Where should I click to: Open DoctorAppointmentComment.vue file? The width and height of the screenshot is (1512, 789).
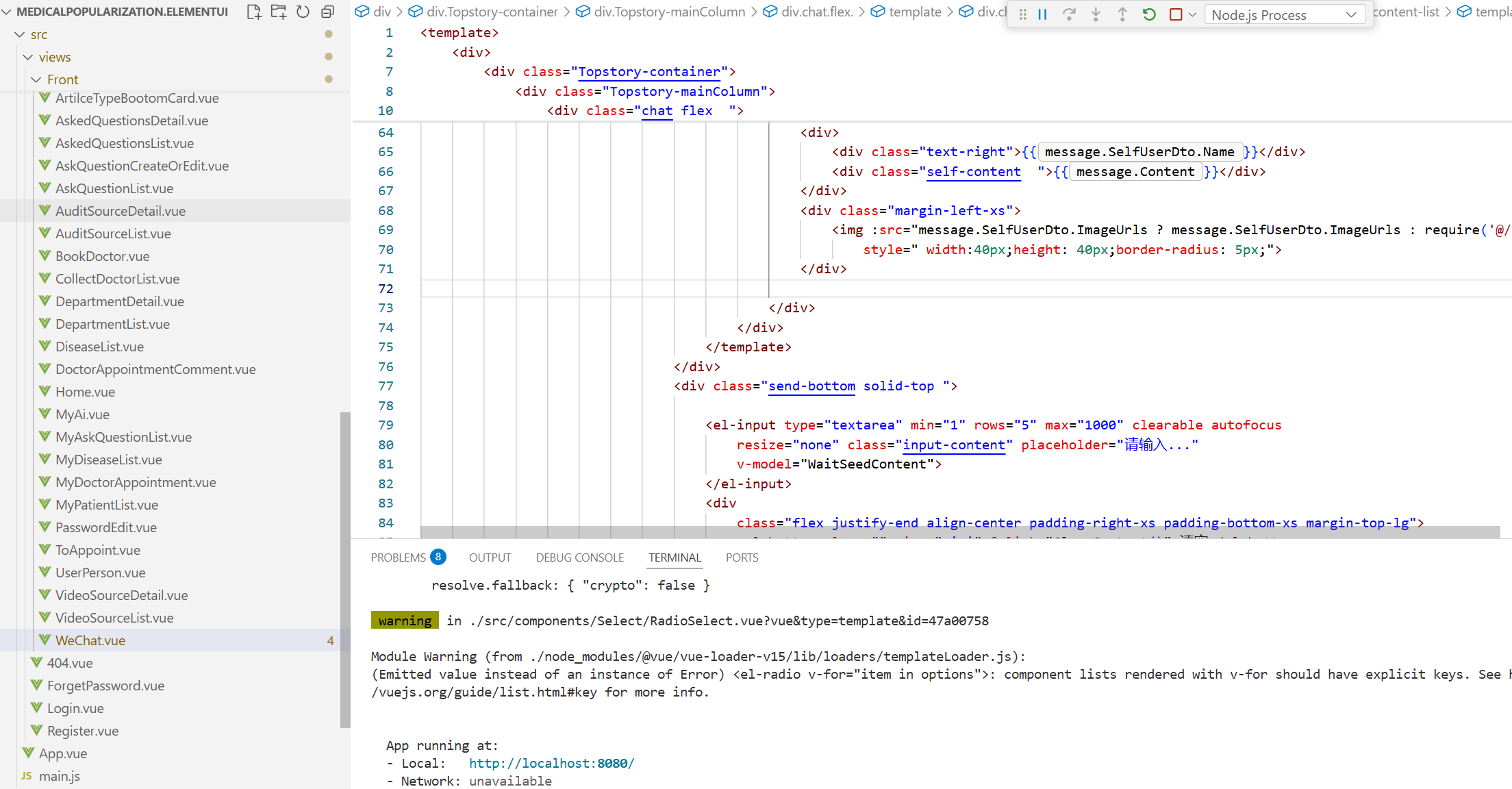[x=175, y=369]
